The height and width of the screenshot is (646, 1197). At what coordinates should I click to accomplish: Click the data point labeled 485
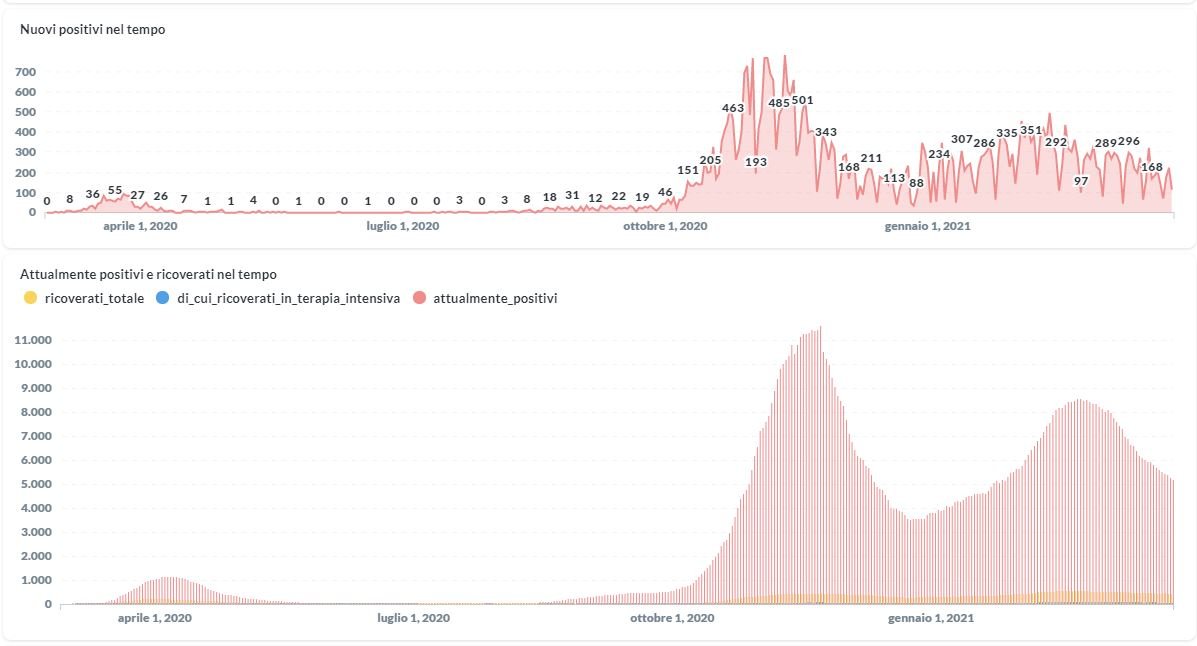click(x=779, y=103)
